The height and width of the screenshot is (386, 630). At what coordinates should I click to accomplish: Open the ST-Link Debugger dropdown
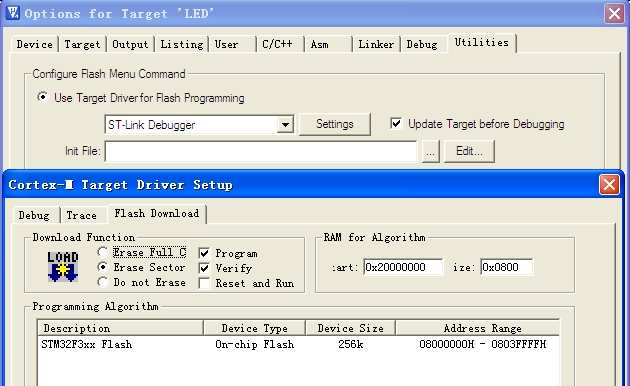[285, 125]
